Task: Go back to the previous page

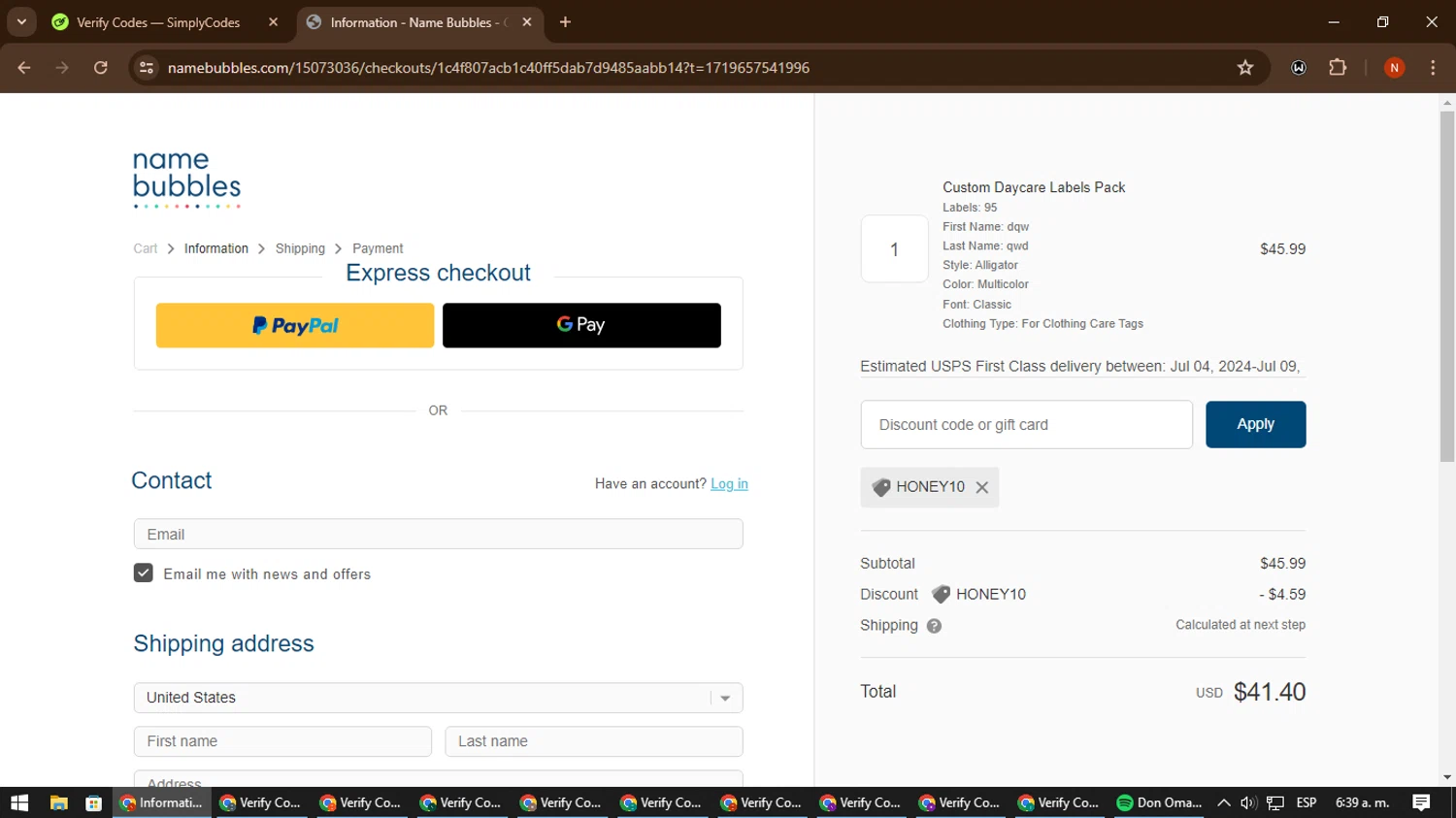Action: pyautogui.click(x=24, y=68)
